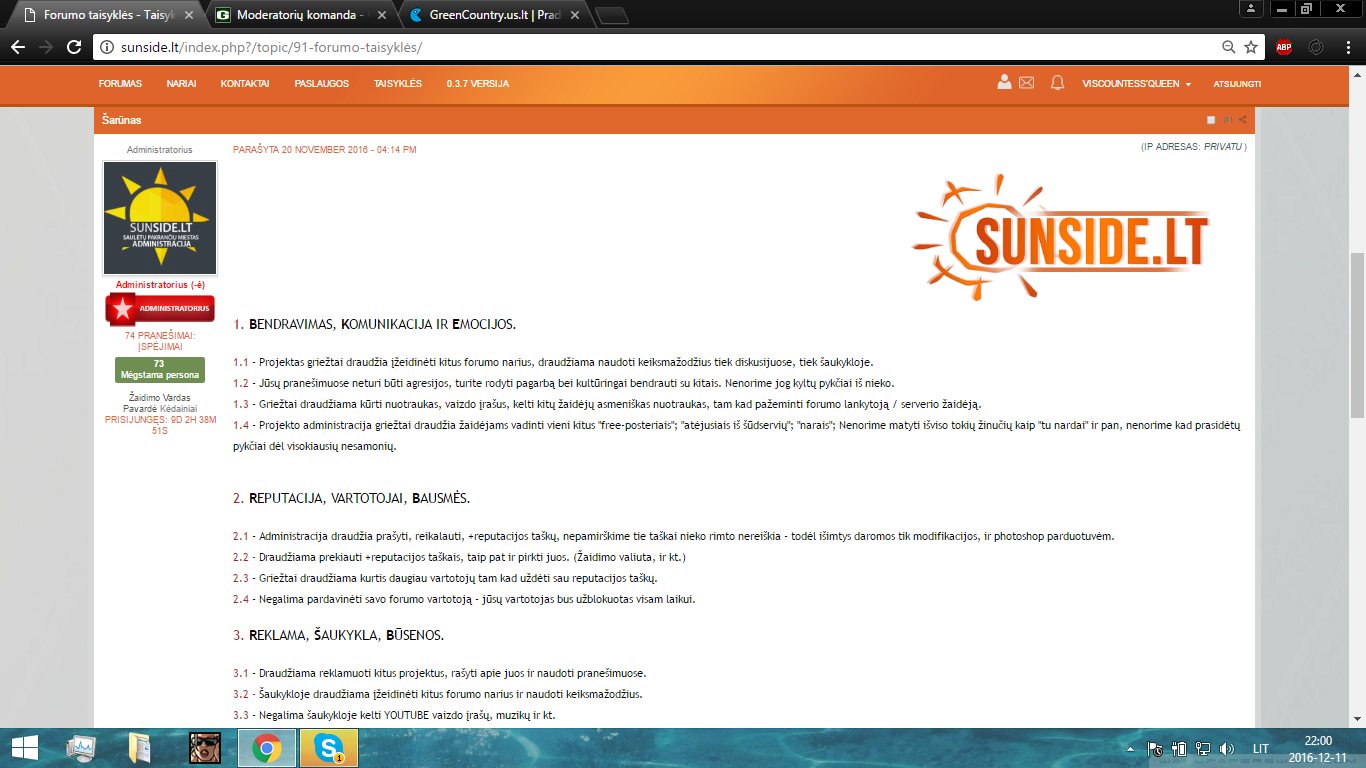
Task: Launch the GTA San Andreas taskbar icon
Action: pyautogui.click(x=204, y=748)
